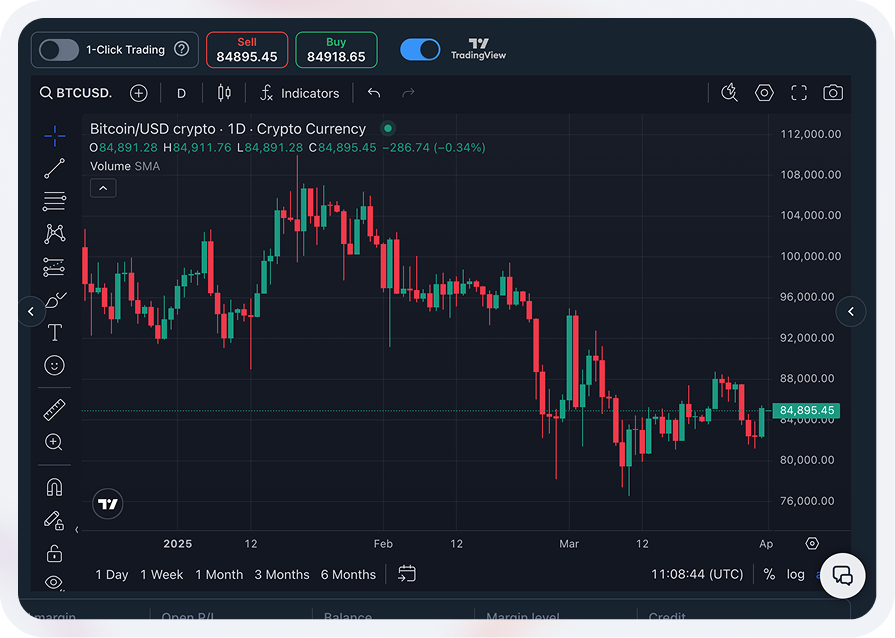895x638 pixels.
Task: Toggle drawing visibility eye icon
Action: pos(55,582)
